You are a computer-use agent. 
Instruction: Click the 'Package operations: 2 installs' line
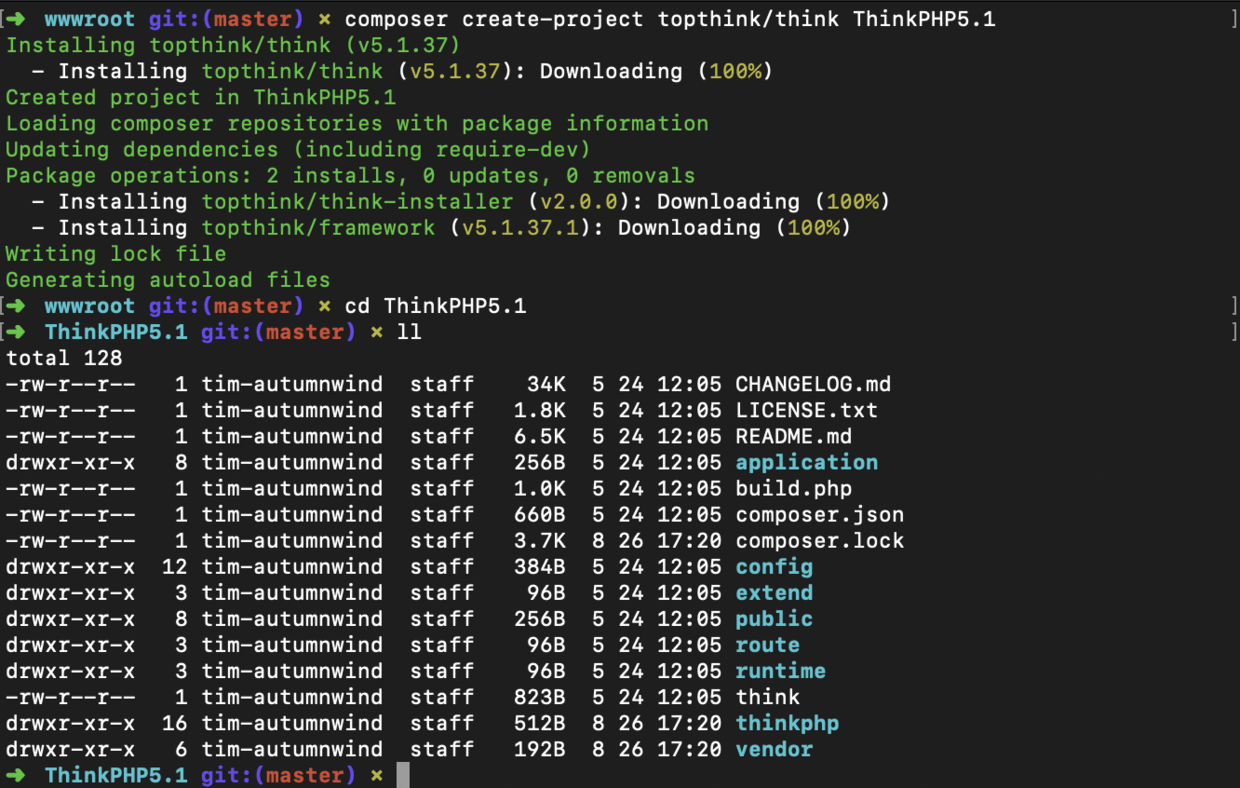(350, 176)
